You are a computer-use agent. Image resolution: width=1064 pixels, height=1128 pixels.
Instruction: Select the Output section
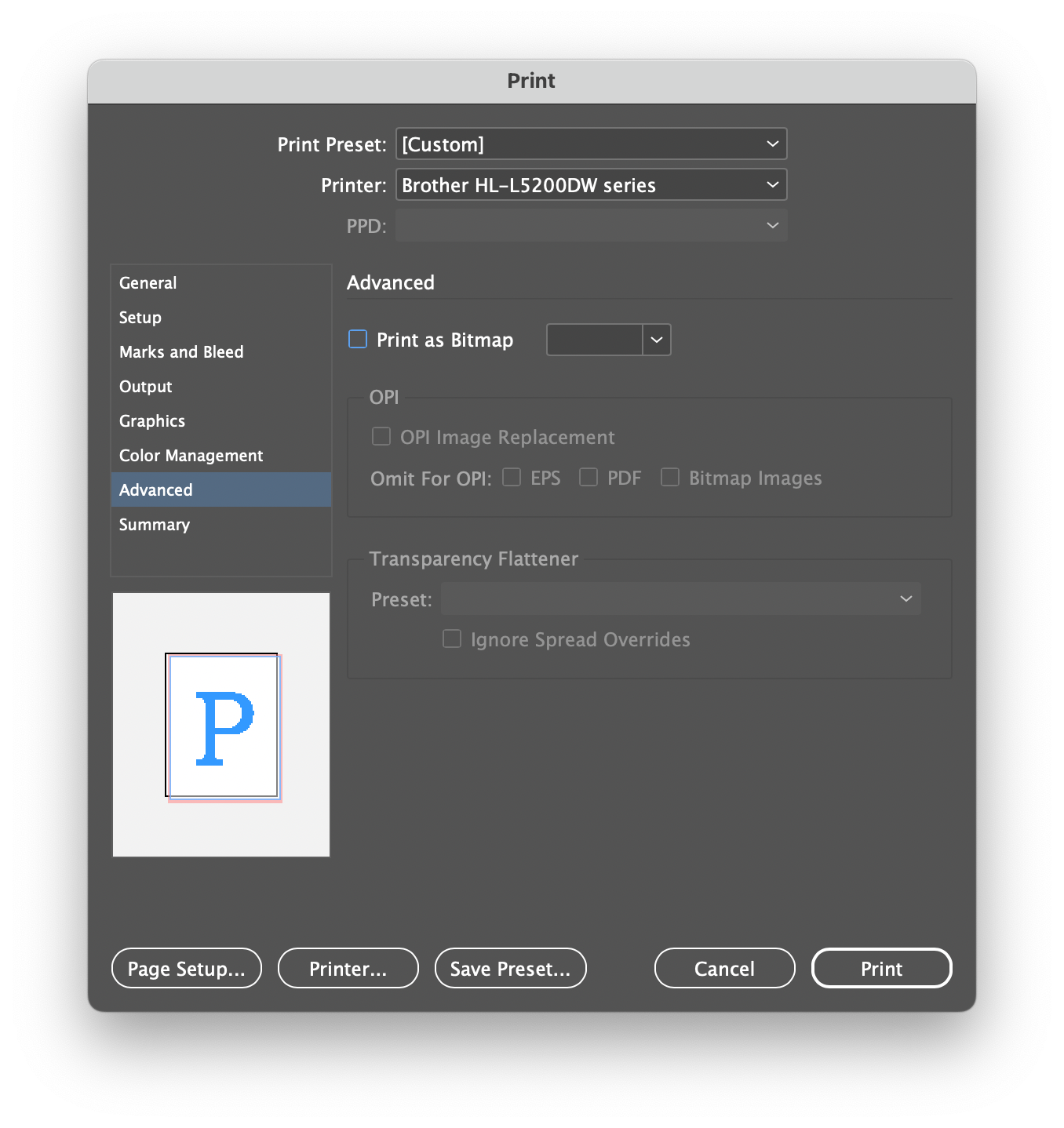pos(146,387)
